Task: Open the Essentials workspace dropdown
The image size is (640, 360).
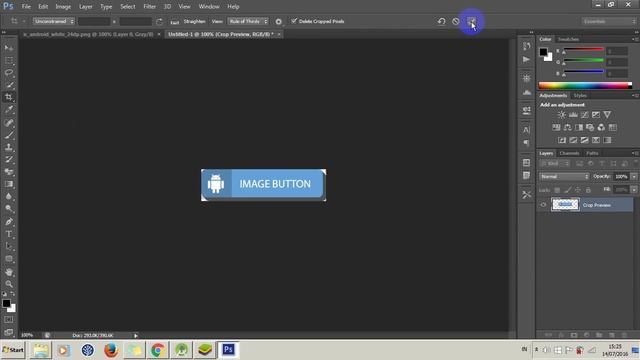Action: 609,21
